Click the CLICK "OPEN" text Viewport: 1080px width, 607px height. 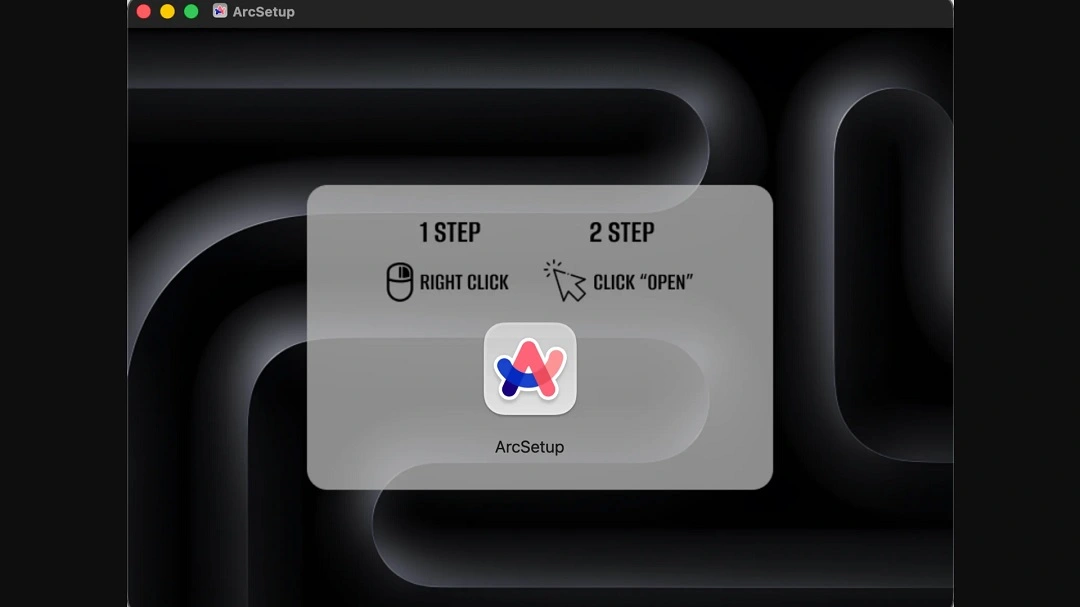643,282
